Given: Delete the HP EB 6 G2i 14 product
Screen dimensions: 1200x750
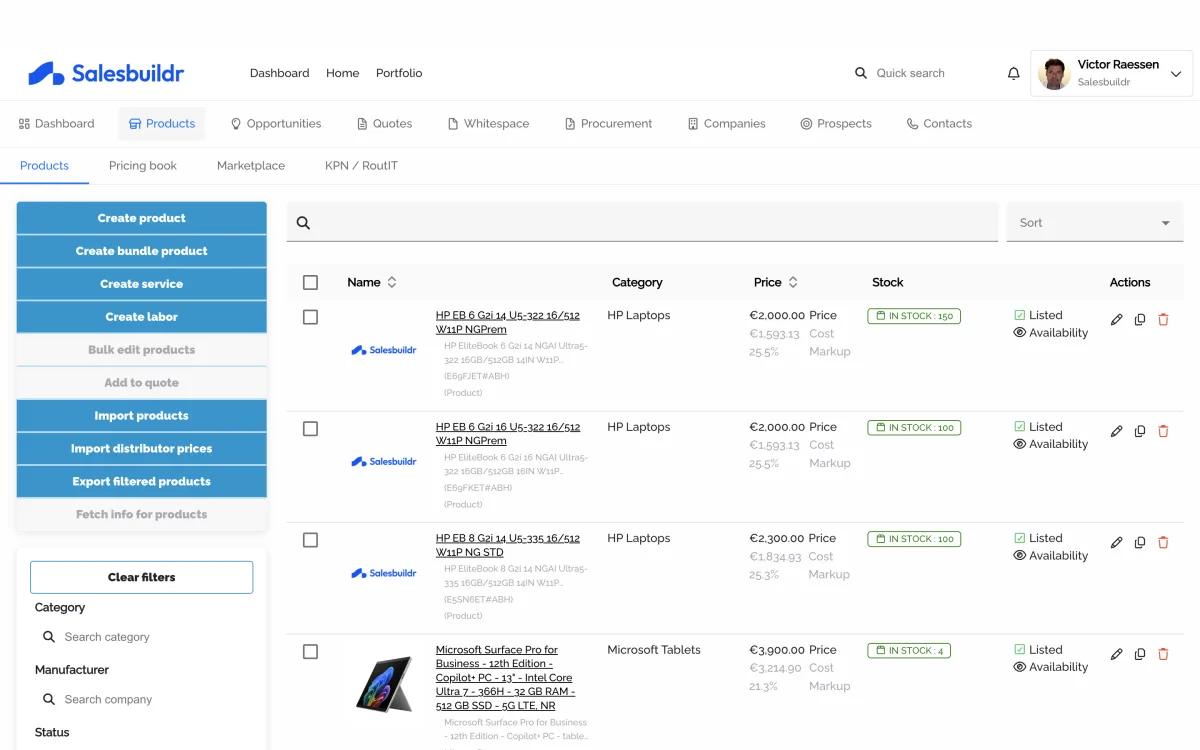Looking at the screenshot, I should 1163,320.
